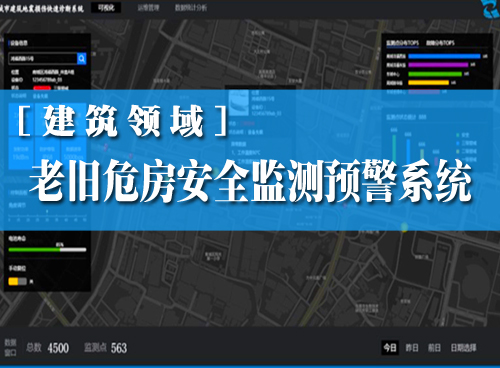Click the blue magnifier search icon
The width and height of the screenshot is (500, 368).
click(x=82, y=59)
